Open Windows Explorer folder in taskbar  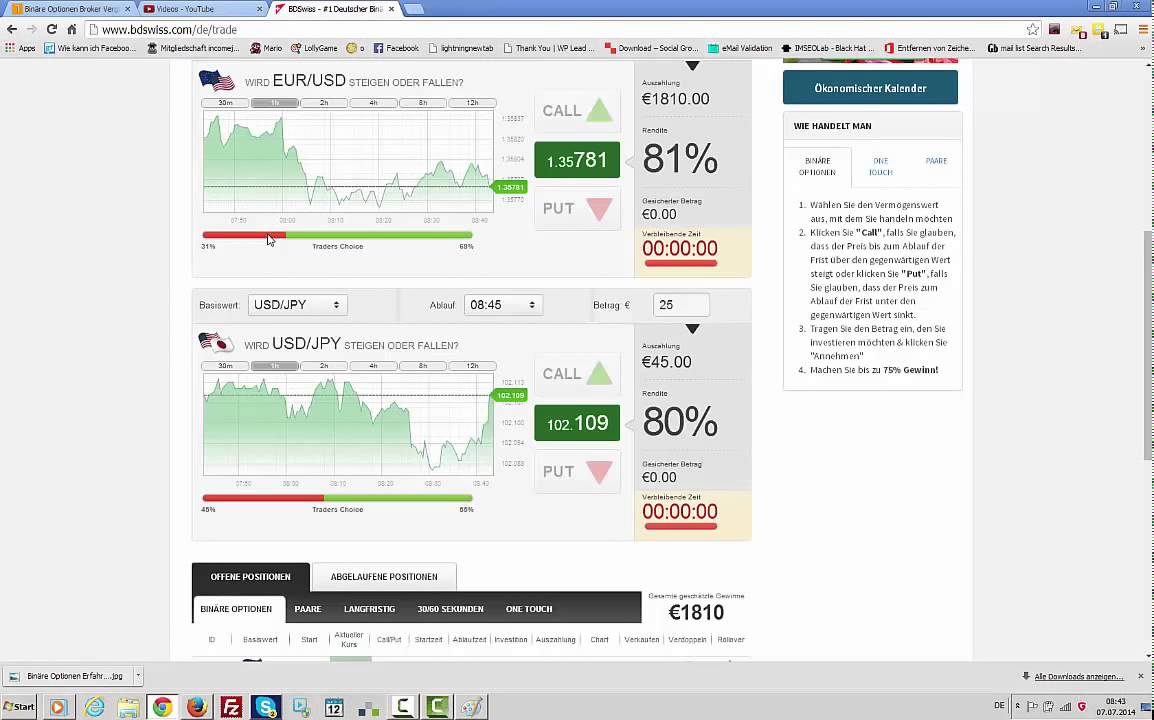(128, 707)
